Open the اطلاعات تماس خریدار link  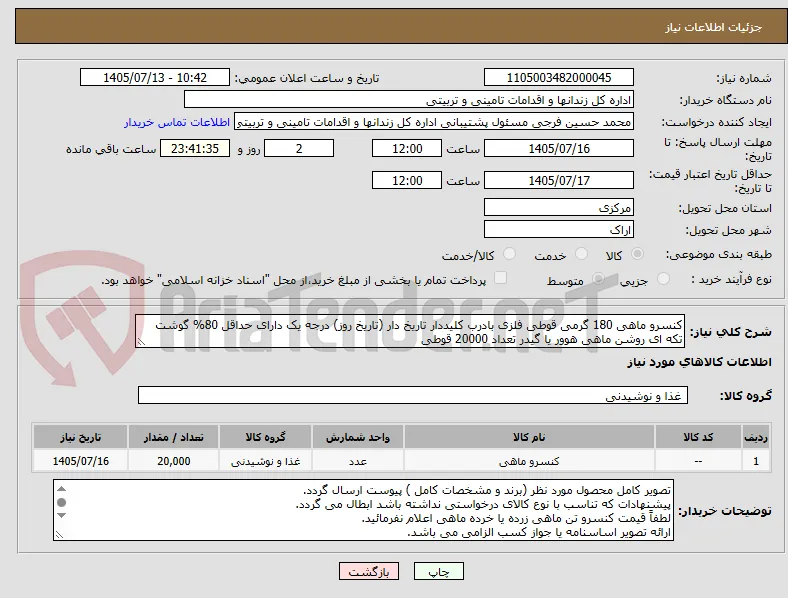(177, 122)
